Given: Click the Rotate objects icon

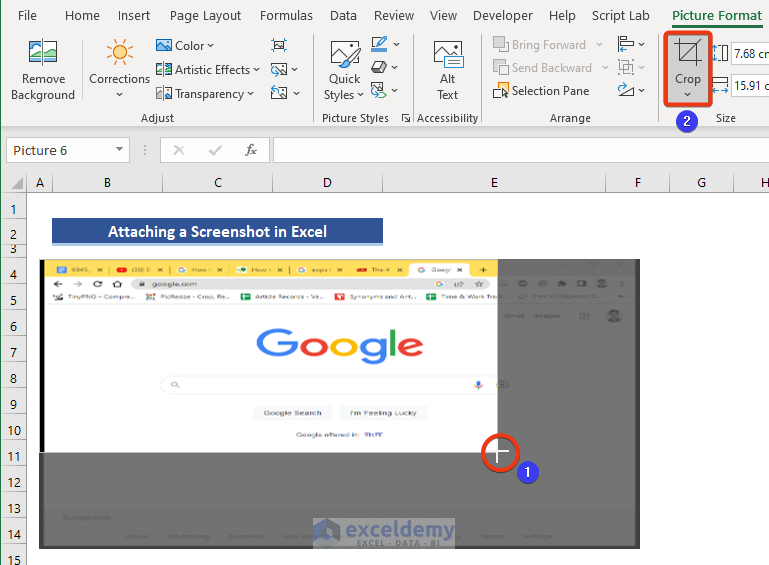Looking at the screenshot, I should coord(625,90).
